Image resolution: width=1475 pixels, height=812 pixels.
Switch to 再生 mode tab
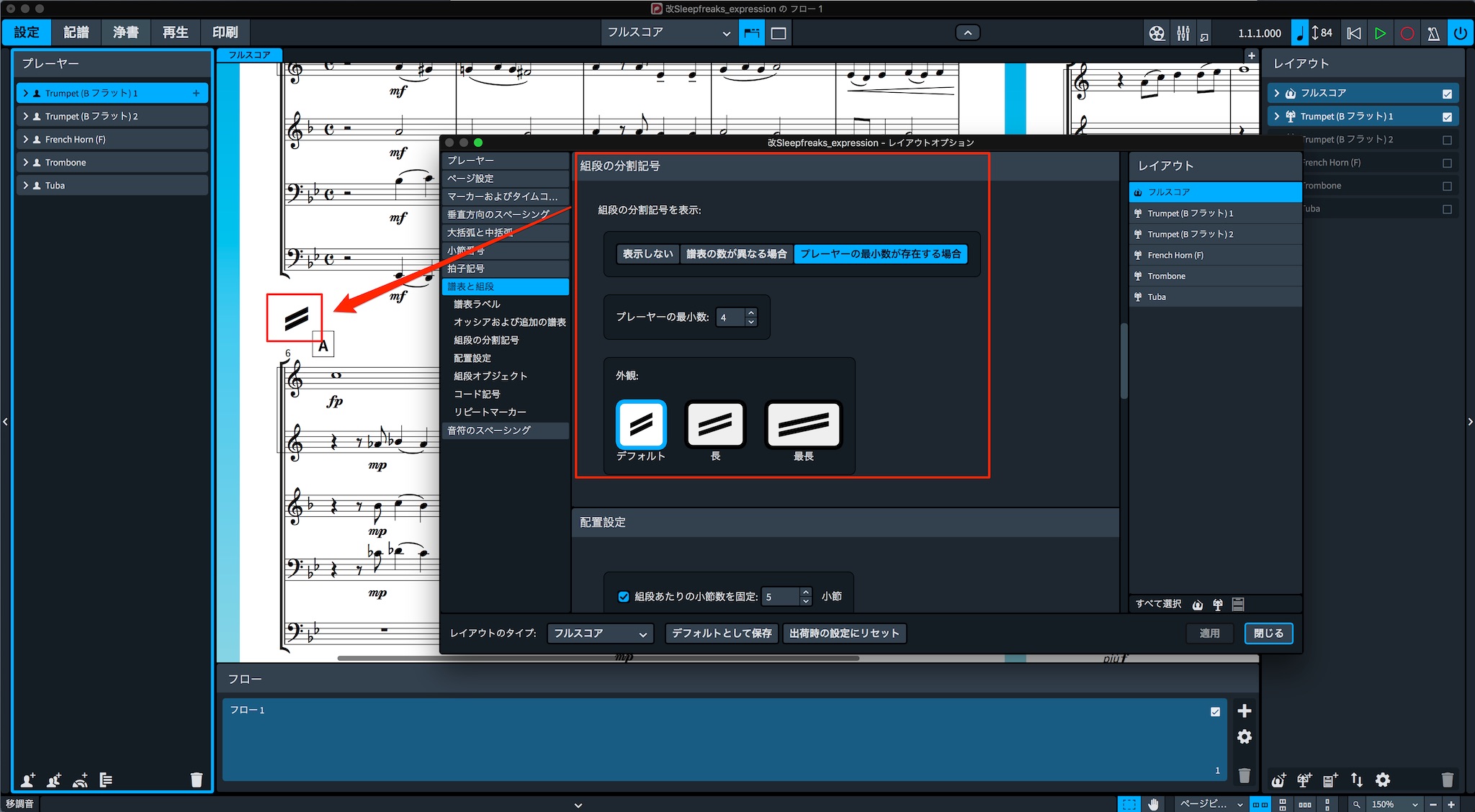pyautogui.click(x=176, y=32)
